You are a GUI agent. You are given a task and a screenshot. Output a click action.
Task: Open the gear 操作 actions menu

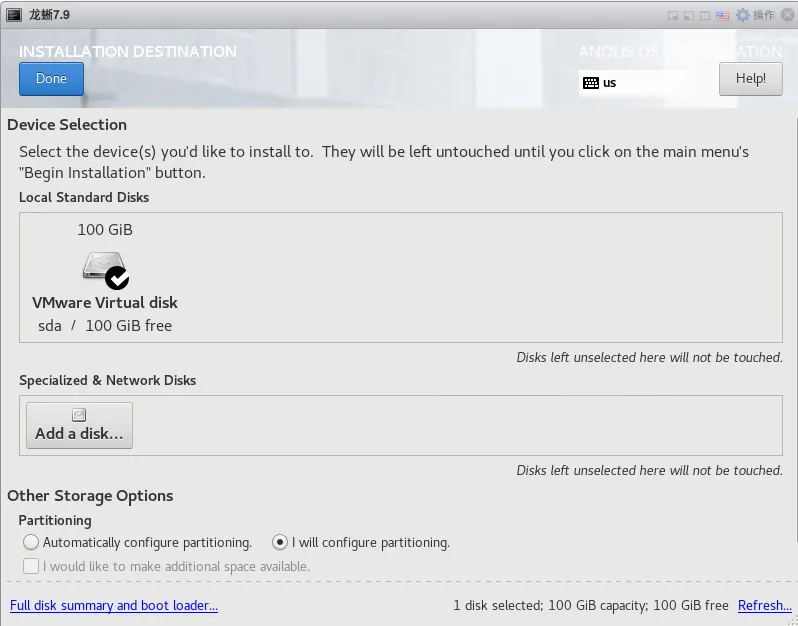coord(755,15)
